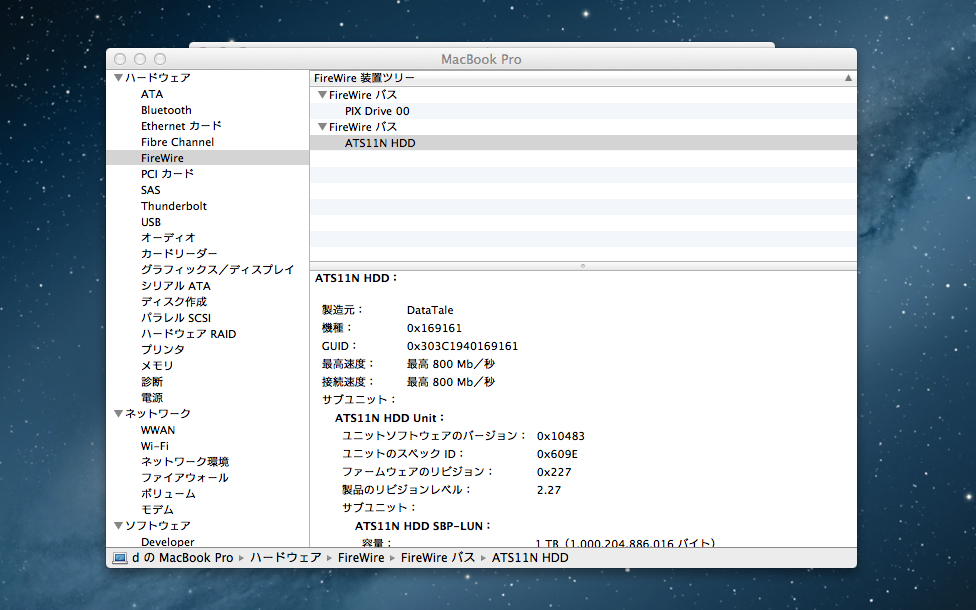This screenshot has width=976, height=610.
Task: Open オーディオ in the sidebar
Action: coord(168,238)
